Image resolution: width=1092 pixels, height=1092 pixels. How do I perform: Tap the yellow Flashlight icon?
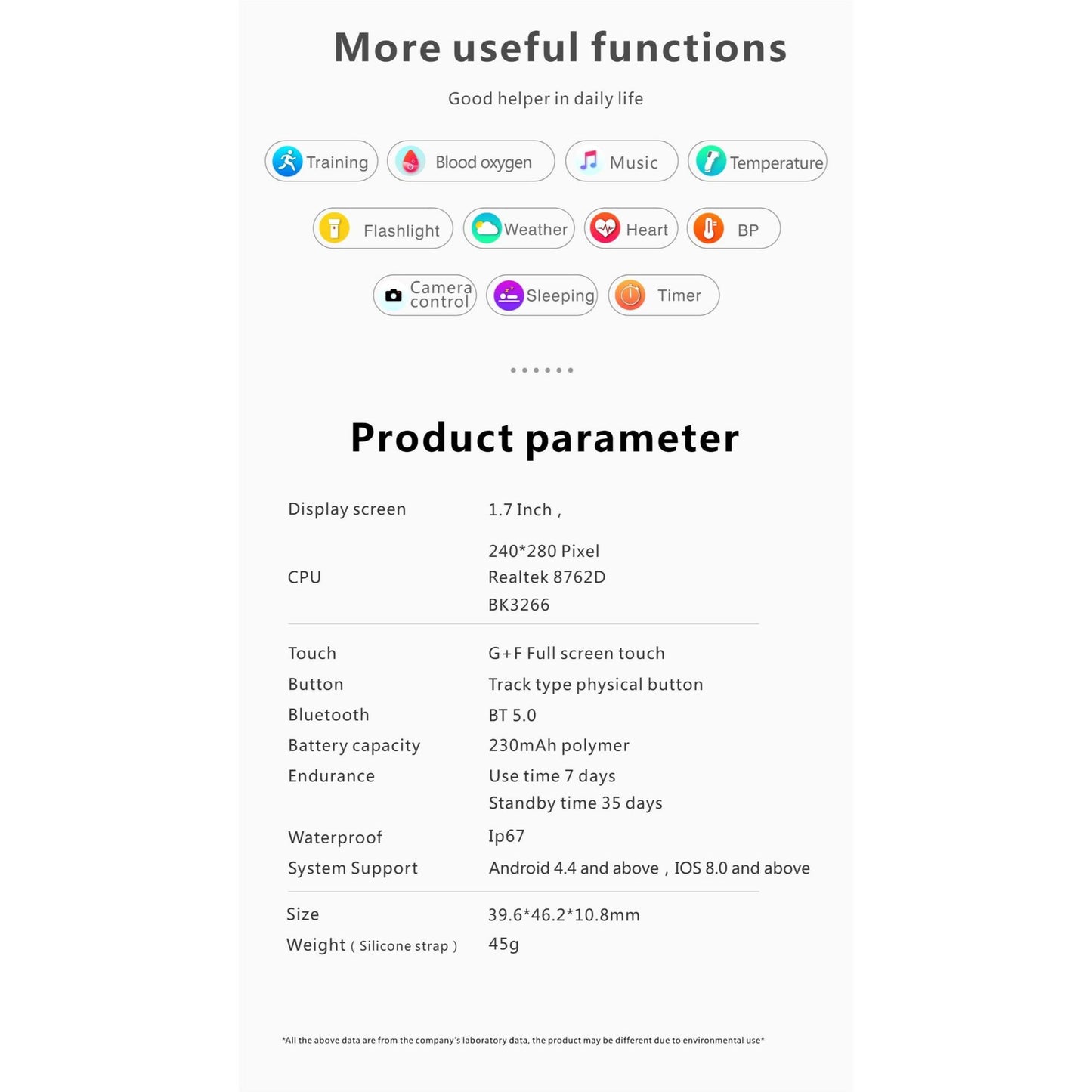[x=334, y=228]
